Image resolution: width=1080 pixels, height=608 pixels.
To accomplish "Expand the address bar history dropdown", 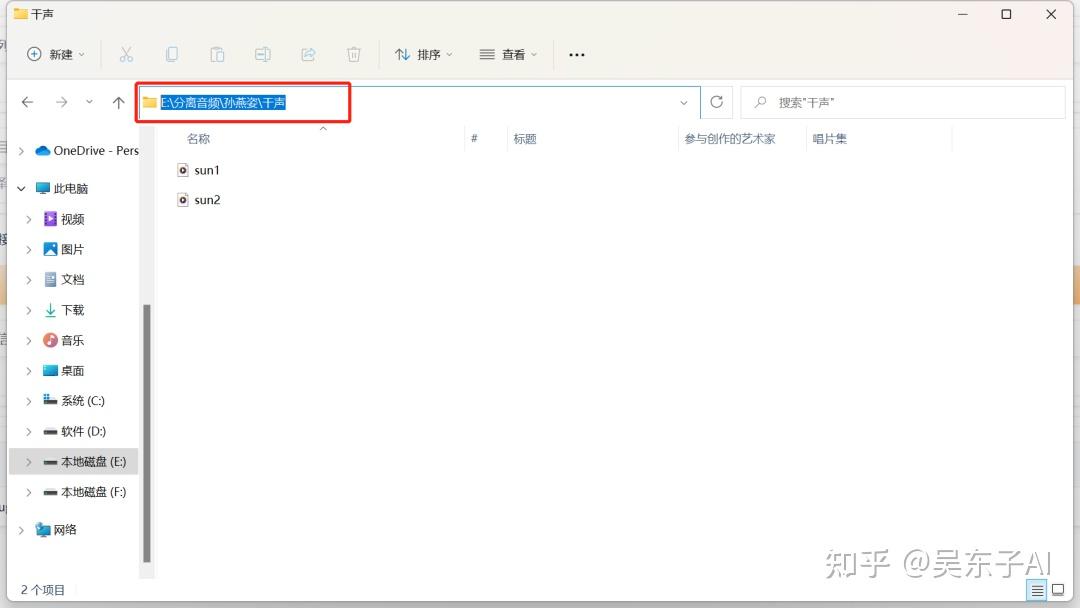I will click(684, 103).
